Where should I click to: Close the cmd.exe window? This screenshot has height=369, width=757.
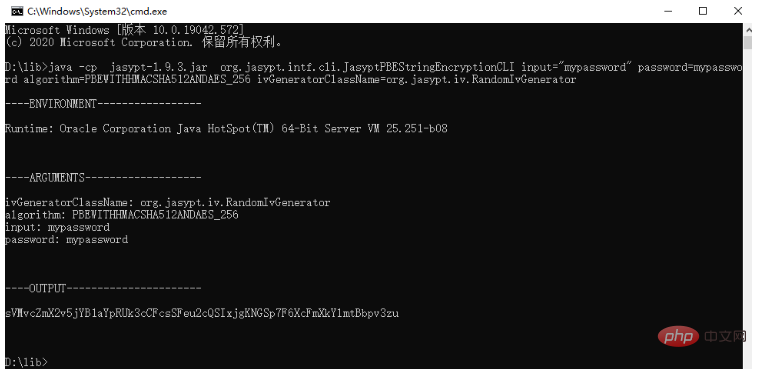738,11
